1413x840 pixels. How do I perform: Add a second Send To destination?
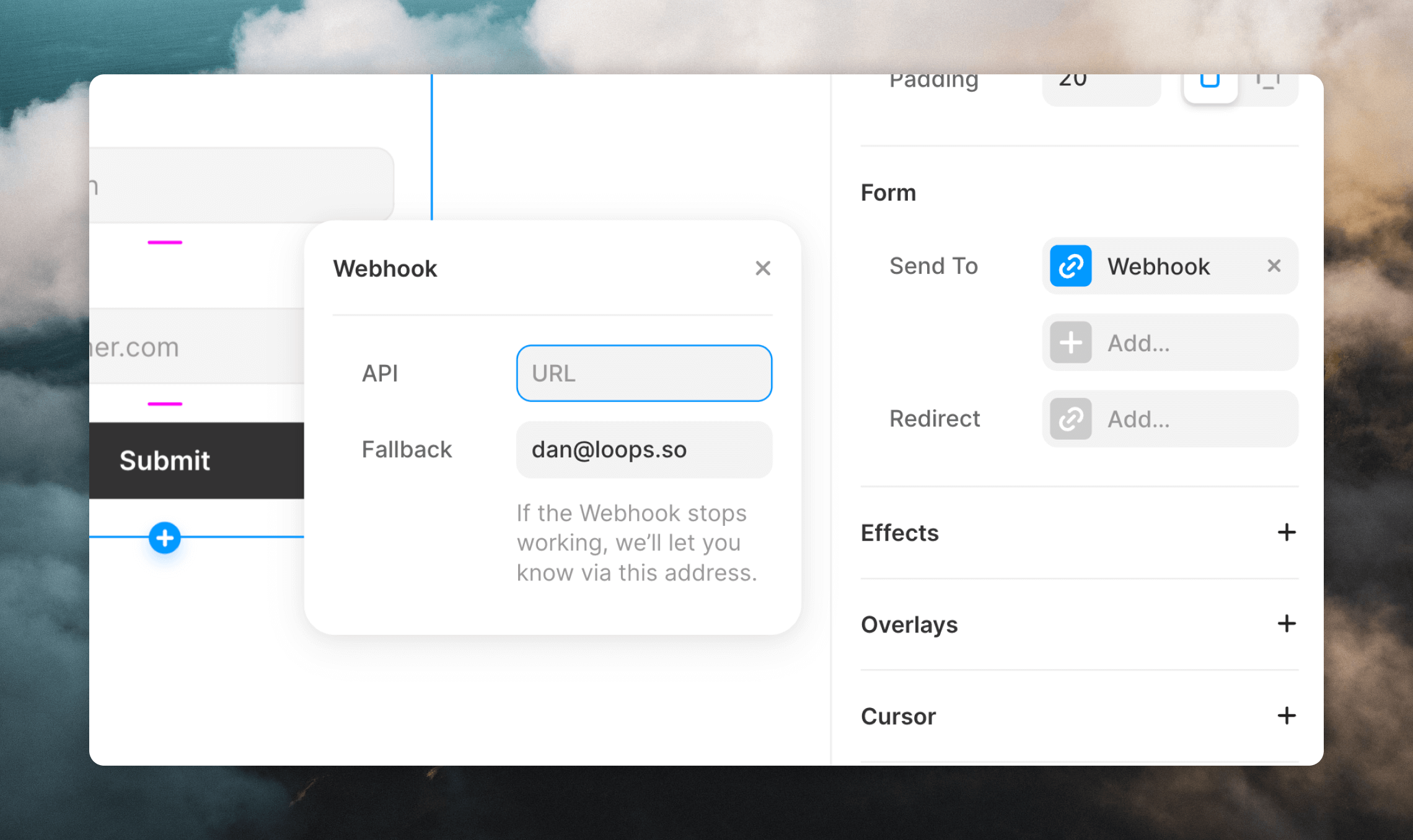(1169, 342)
